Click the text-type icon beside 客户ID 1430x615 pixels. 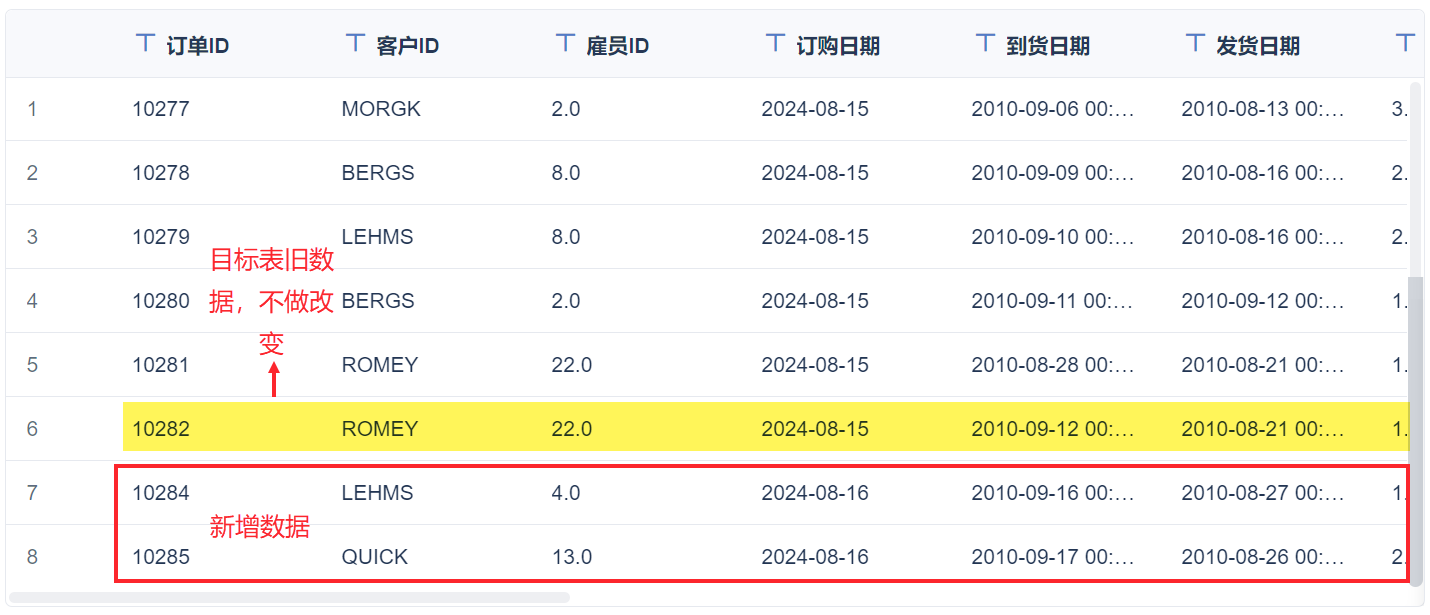point(355,43)
